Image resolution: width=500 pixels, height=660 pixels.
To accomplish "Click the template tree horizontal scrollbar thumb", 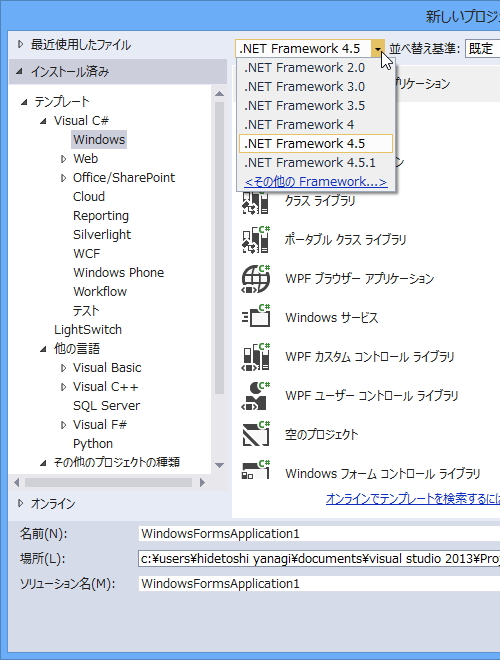I will click(108, 482).
